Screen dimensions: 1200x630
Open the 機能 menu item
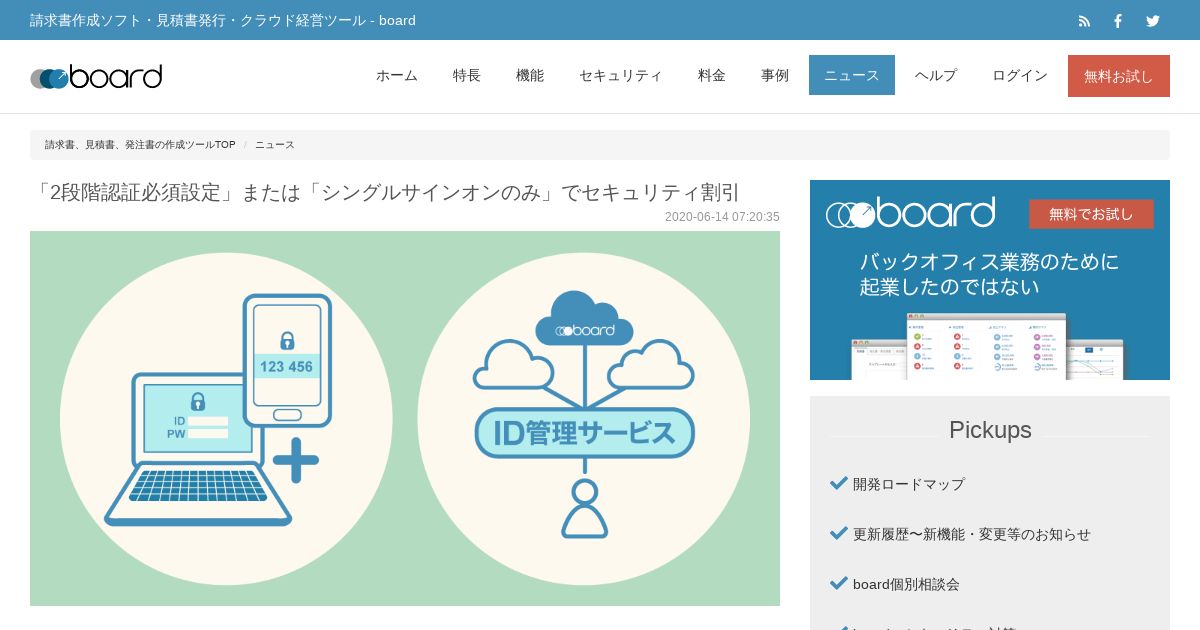[530, 75]
